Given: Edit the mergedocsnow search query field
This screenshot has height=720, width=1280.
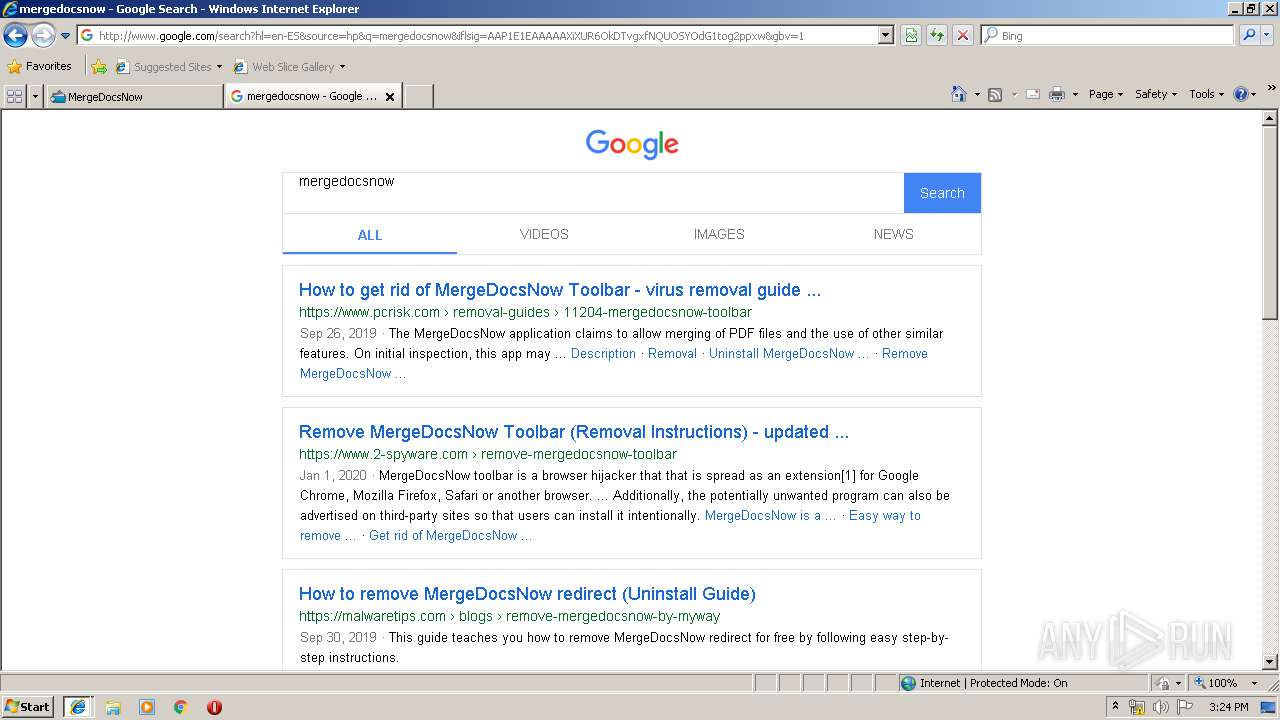Looking at the screenshot, I should point(593,192).
